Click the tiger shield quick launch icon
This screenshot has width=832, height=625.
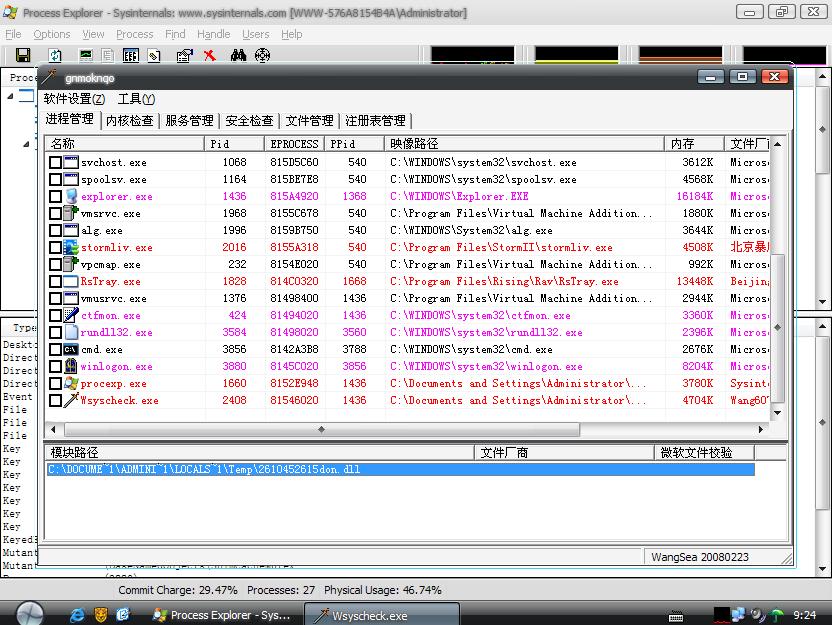(x=100, y=615)
